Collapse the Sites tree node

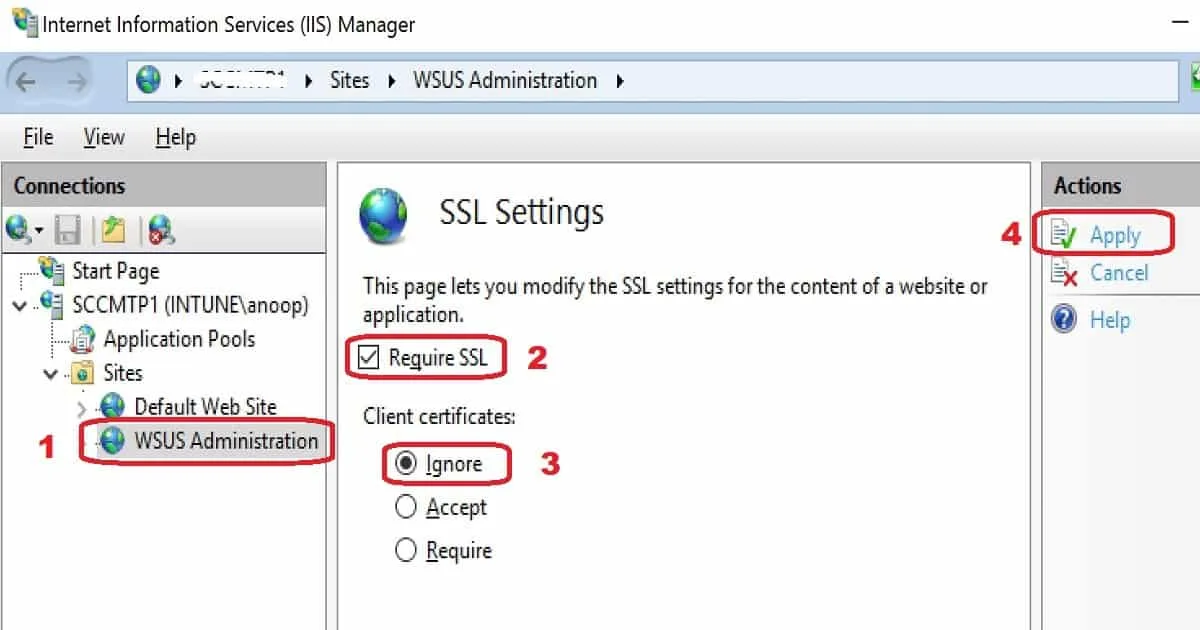(50, 374)
